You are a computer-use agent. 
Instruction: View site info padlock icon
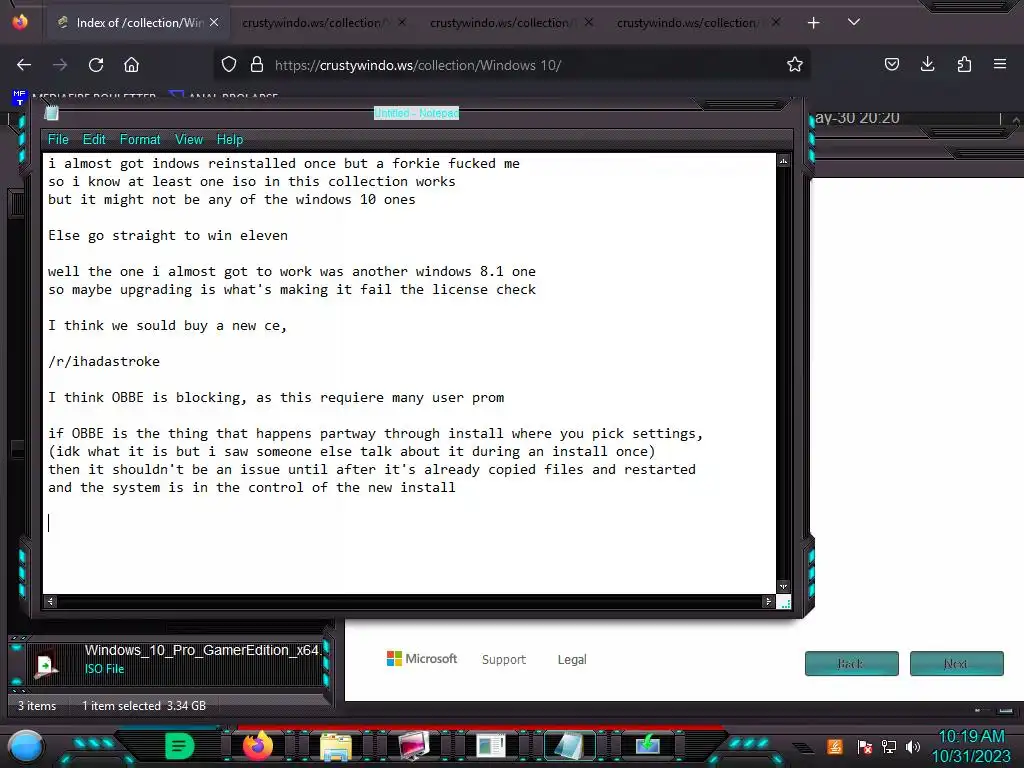[x=257, y=65]
